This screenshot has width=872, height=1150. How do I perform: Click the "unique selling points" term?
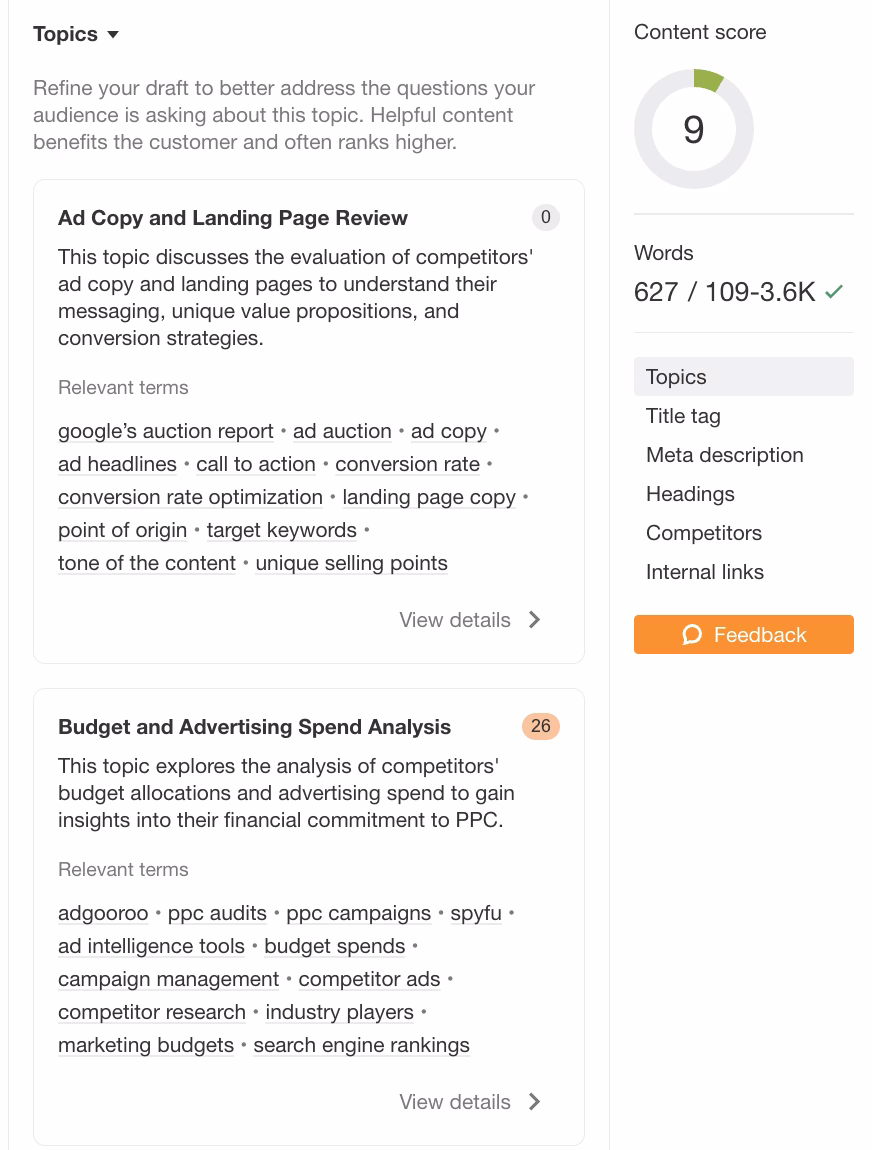[x=351, y=563]
